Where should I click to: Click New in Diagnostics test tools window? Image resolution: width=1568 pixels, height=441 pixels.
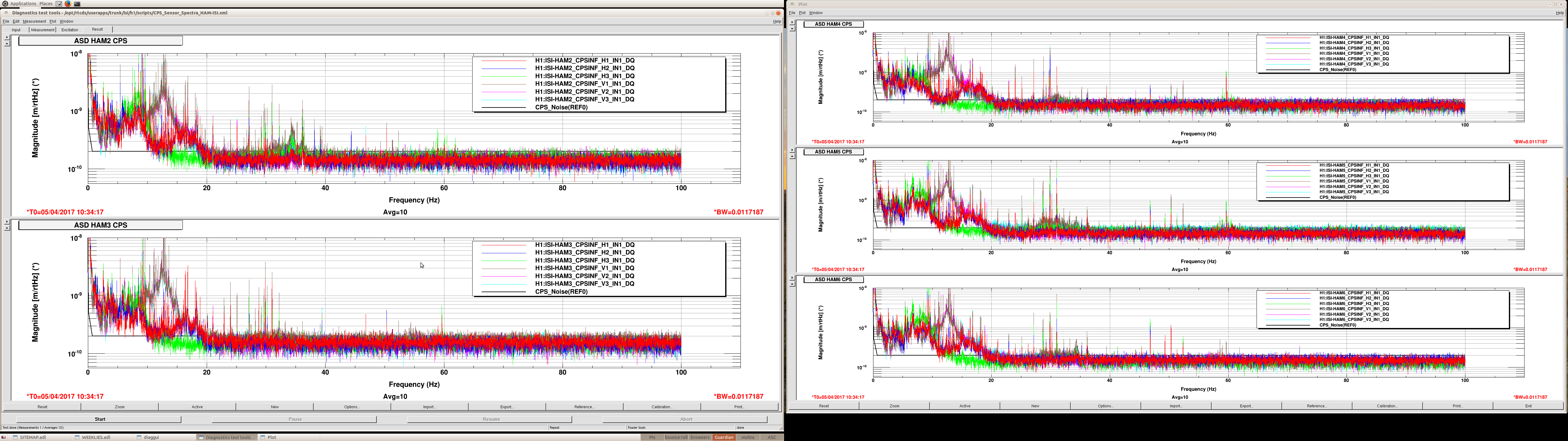coord(274,407)
